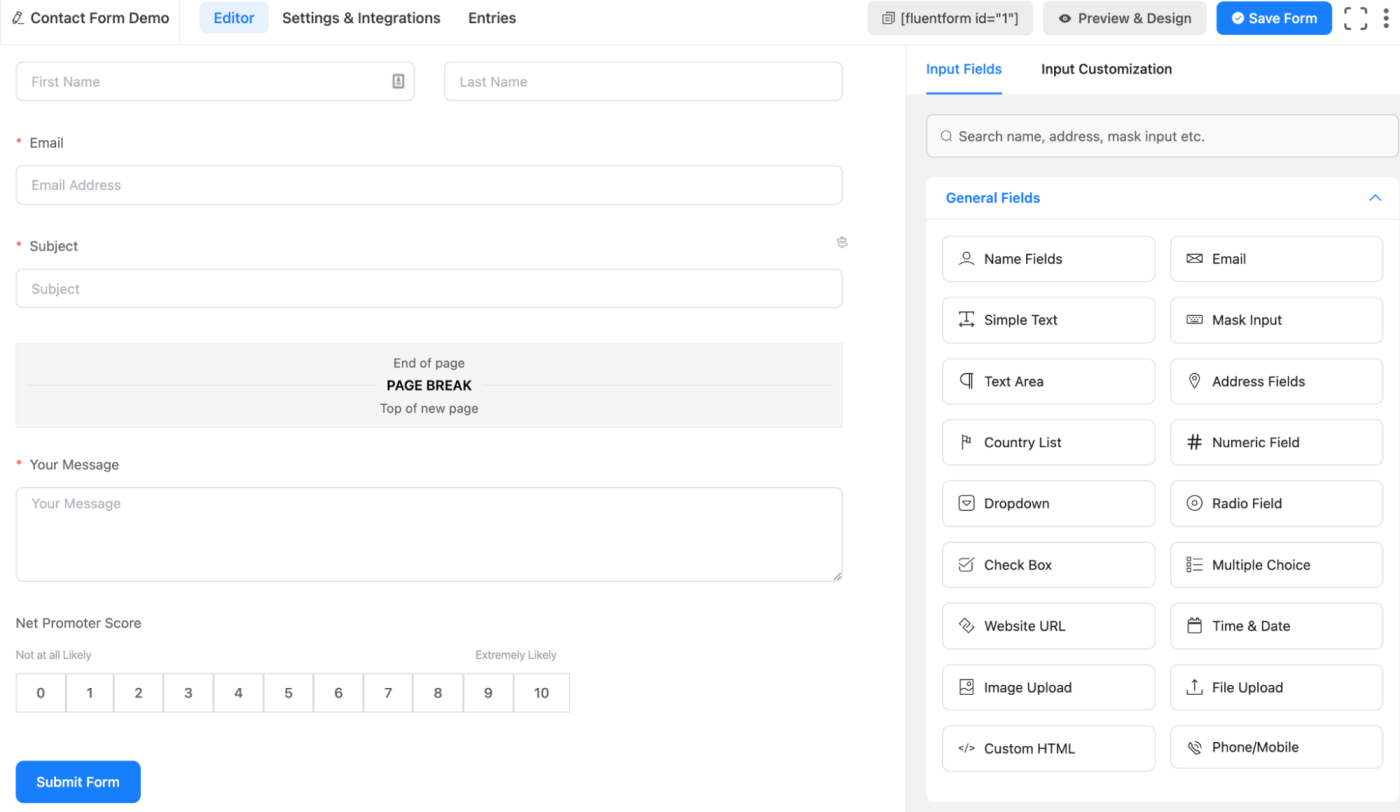Click the icon inside First Name field
Viewport: 1400px width, 812px height.
pyautogui.click(x=398, y=82)
